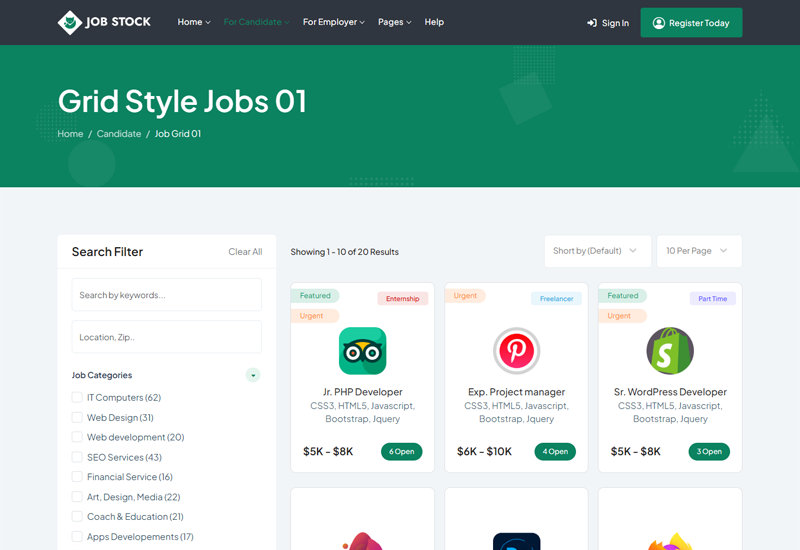Go to Candidate breadcrumb link

click(119, 134)
